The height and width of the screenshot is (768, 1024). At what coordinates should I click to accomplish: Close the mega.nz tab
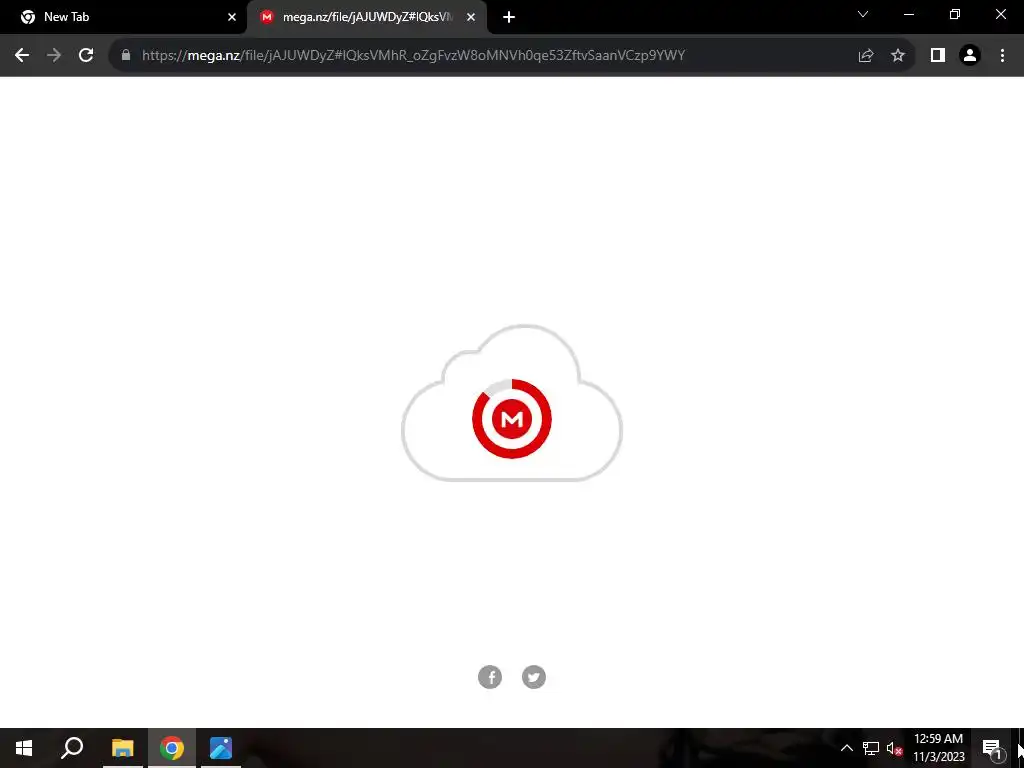(471, 17)
